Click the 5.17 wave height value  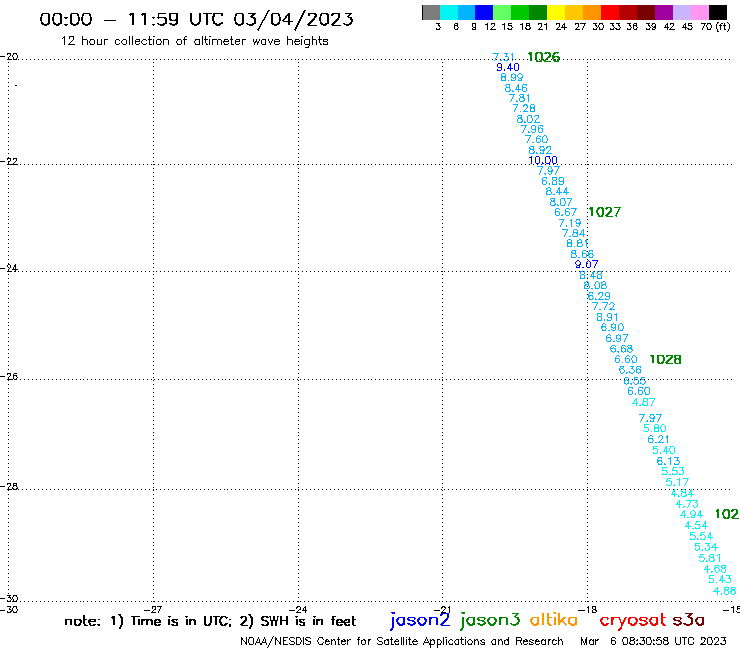click(x=677, y=482)
